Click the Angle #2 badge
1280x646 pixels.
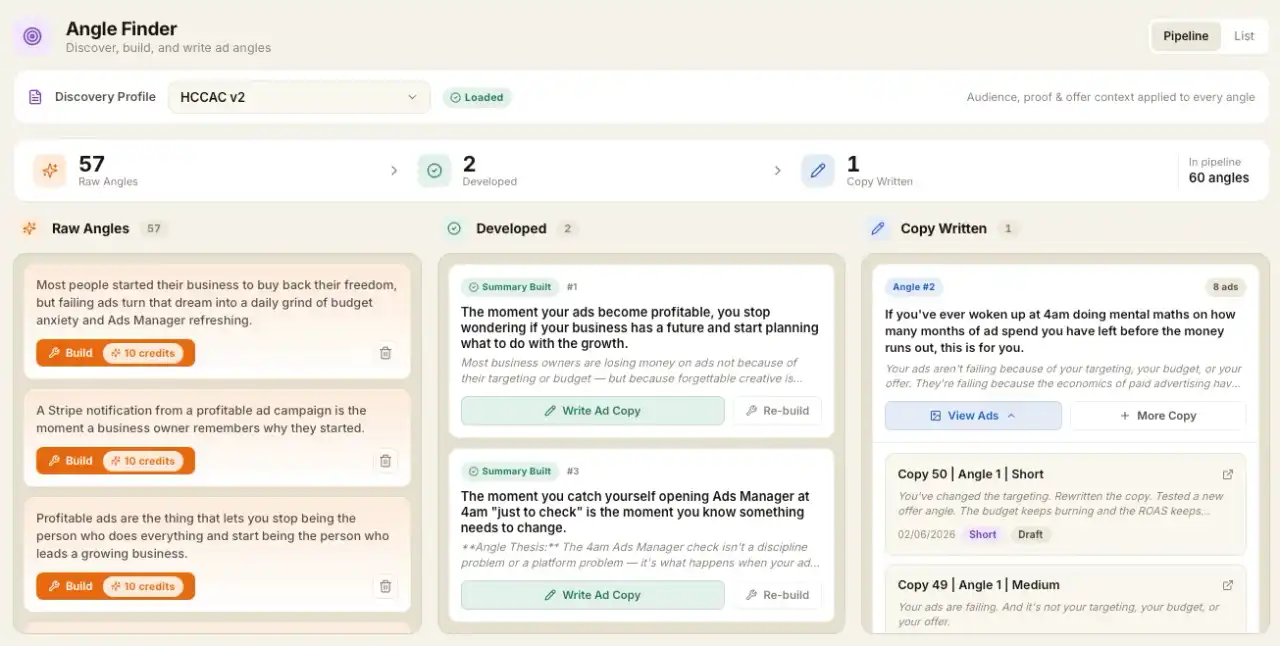(914, 287)
